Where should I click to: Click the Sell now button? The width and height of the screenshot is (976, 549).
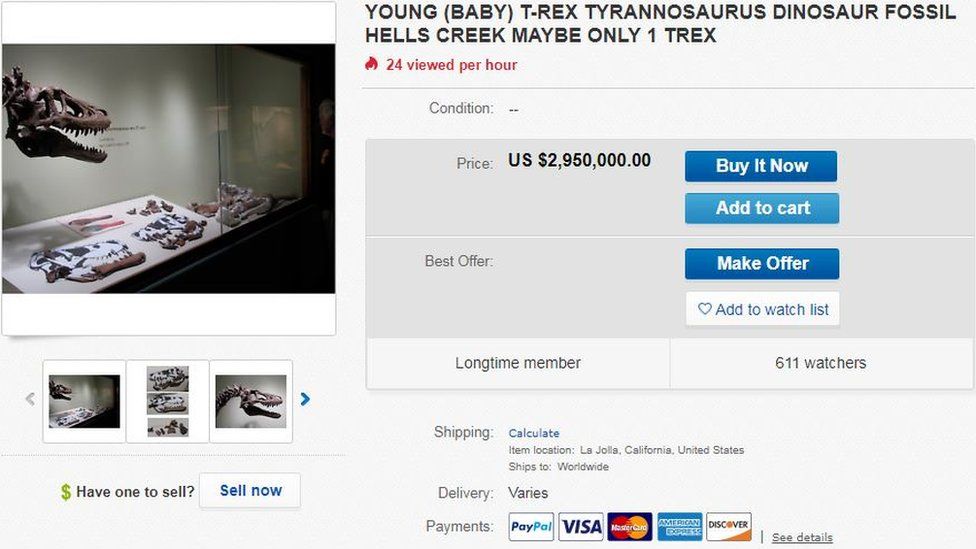click(250, 491)
